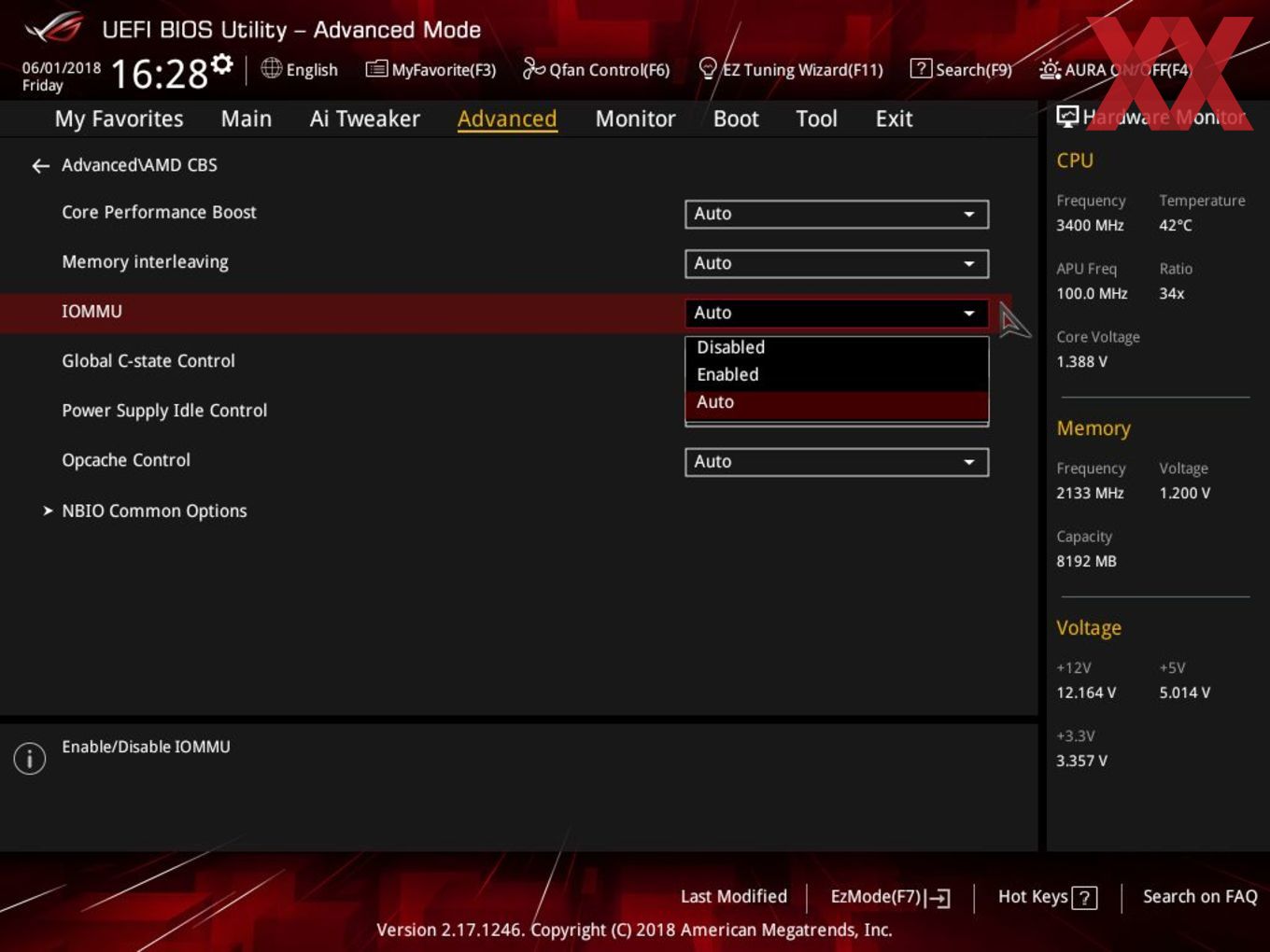Switch to Exit tab
The height and width of the screenshot is (952, 1270).
[894, 119]
